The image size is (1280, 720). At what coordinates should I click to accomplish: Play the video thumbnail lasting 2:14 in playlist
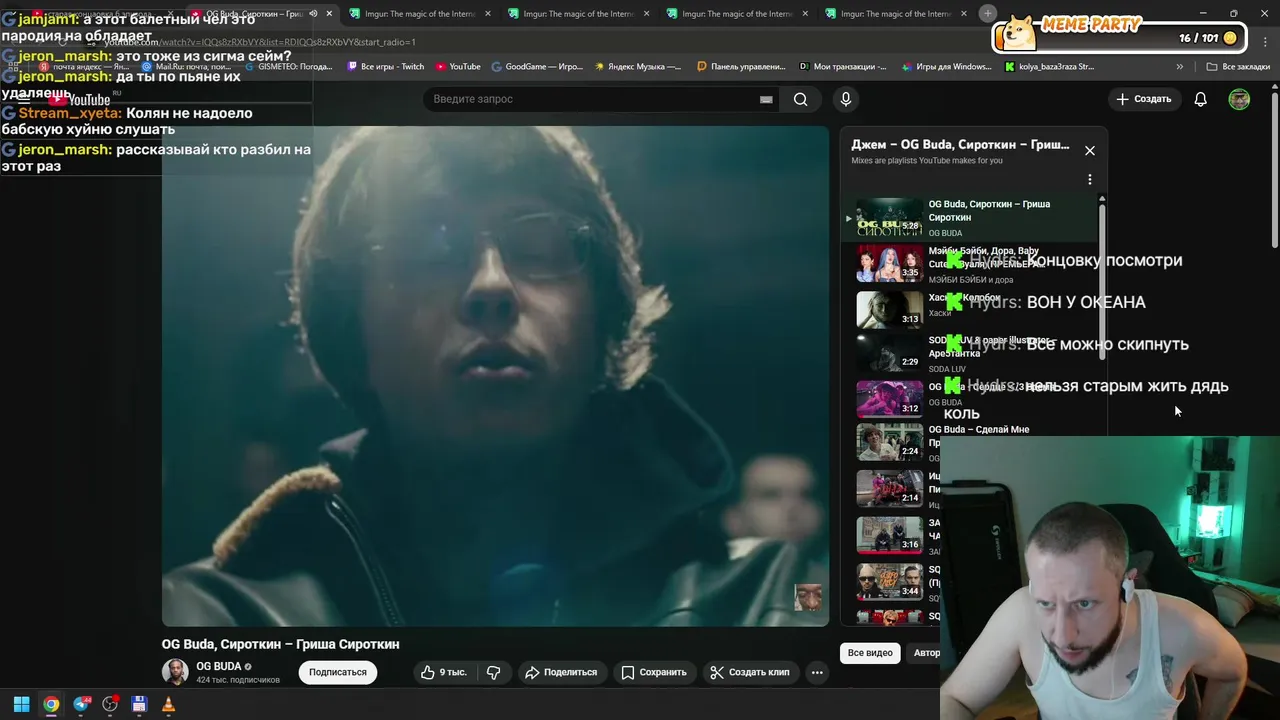point(889,488)
